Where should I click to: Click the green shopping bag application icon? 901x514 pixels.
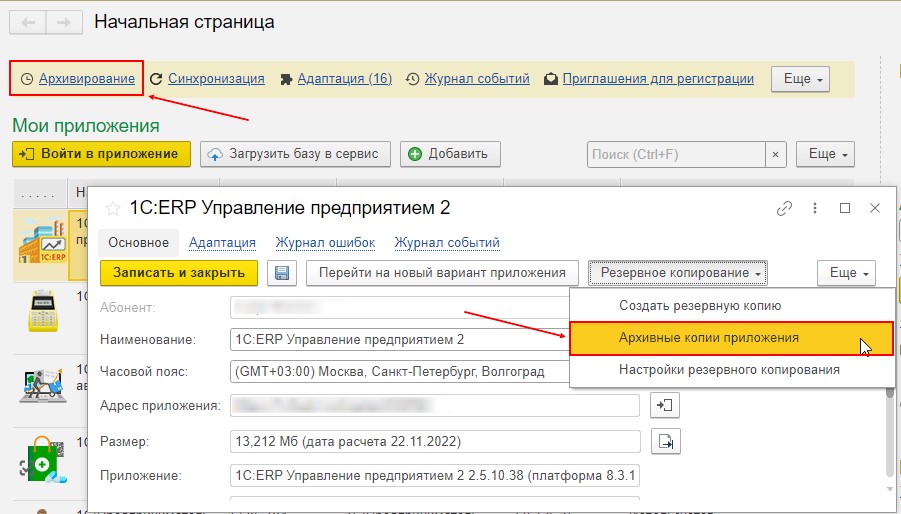tap(44, 461)
